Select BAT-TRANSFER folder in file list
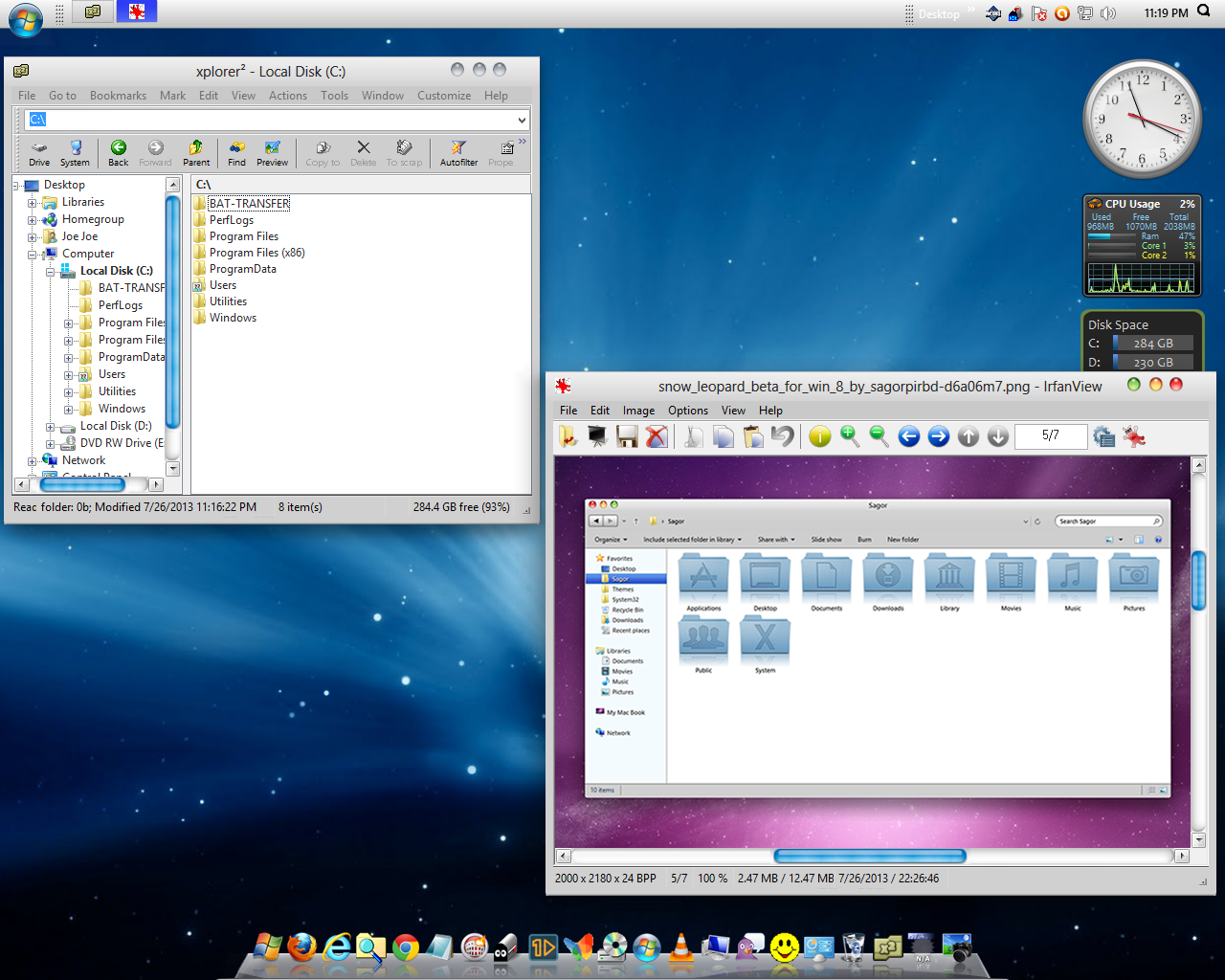Viewport: 1225px width, 980px height. pyautogui.click(x=249, y=204)
